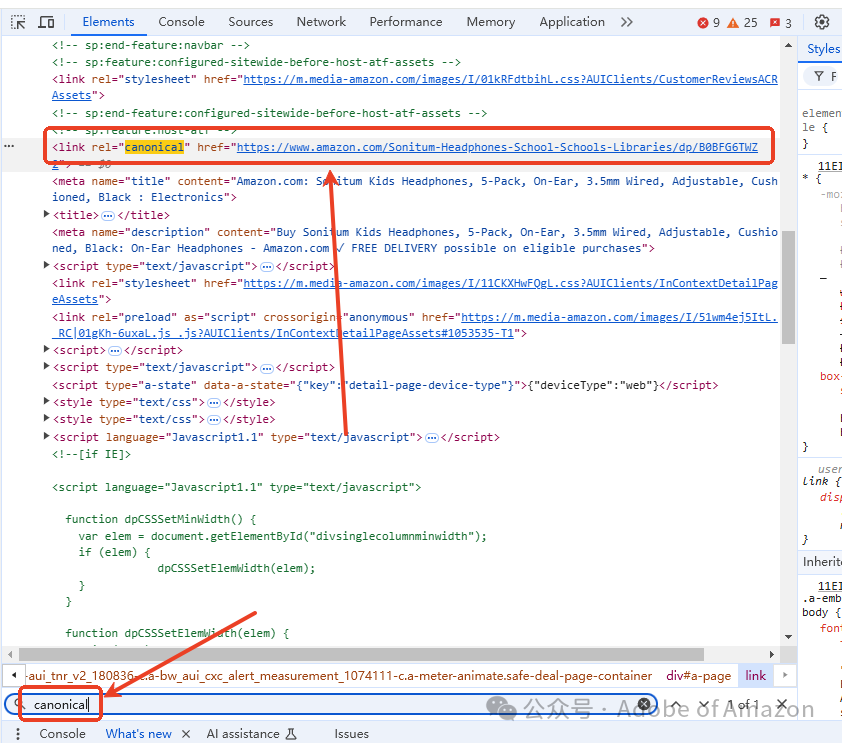Open the Application tab
This screenshot has width=842, height=743.
point(572,22)
